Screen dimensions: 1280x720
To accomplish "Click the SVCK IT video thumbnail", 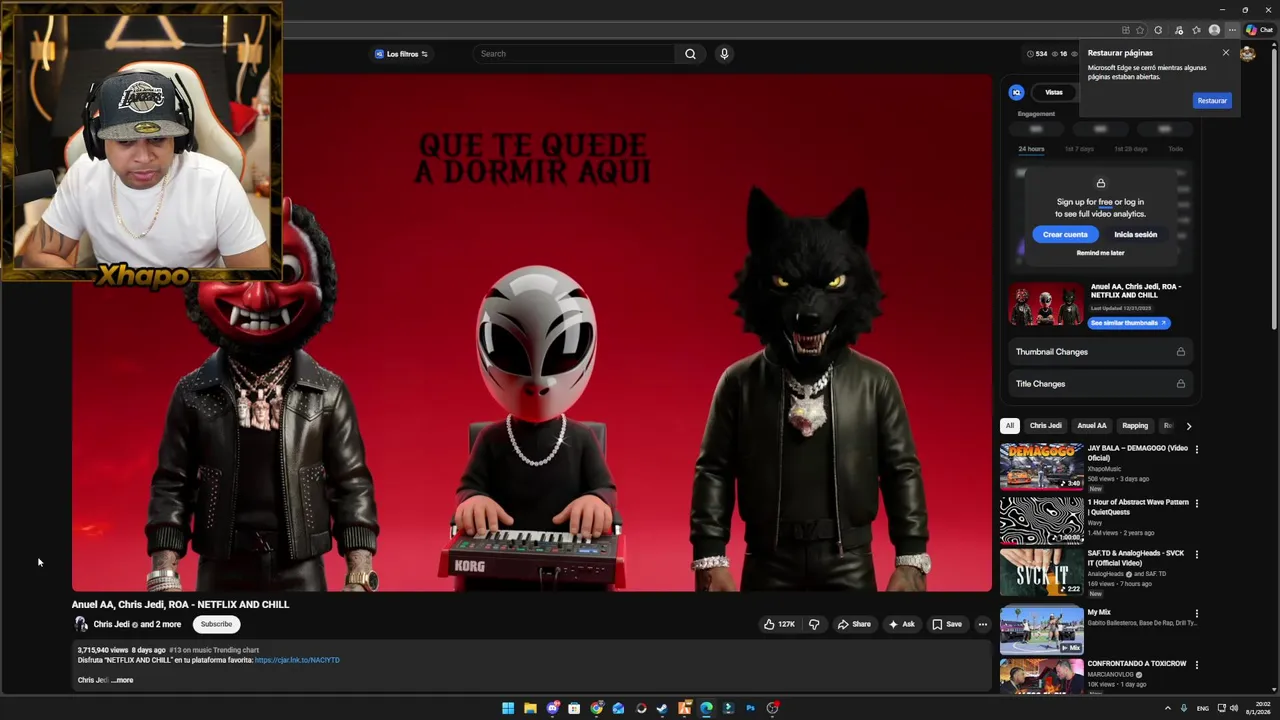I will [x=1041, y=572].
